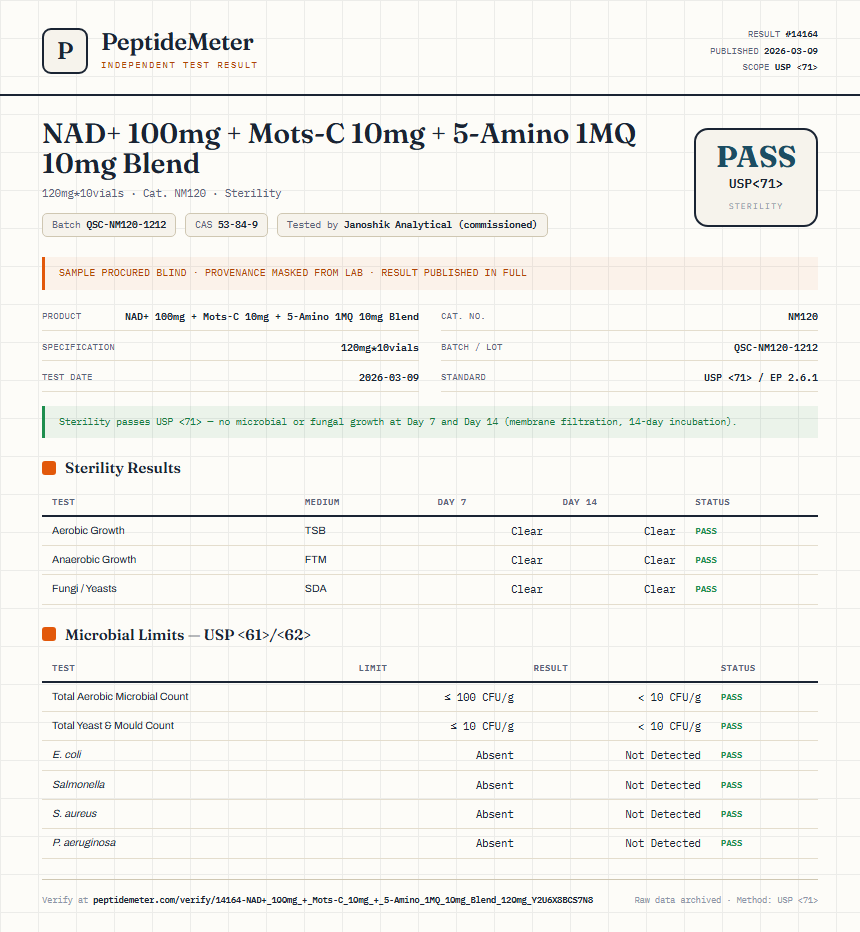The height and width of the screenshot is (932, 860).
Task: Click the Total Yeast & Mould Count label
Action: pos(113,726)
